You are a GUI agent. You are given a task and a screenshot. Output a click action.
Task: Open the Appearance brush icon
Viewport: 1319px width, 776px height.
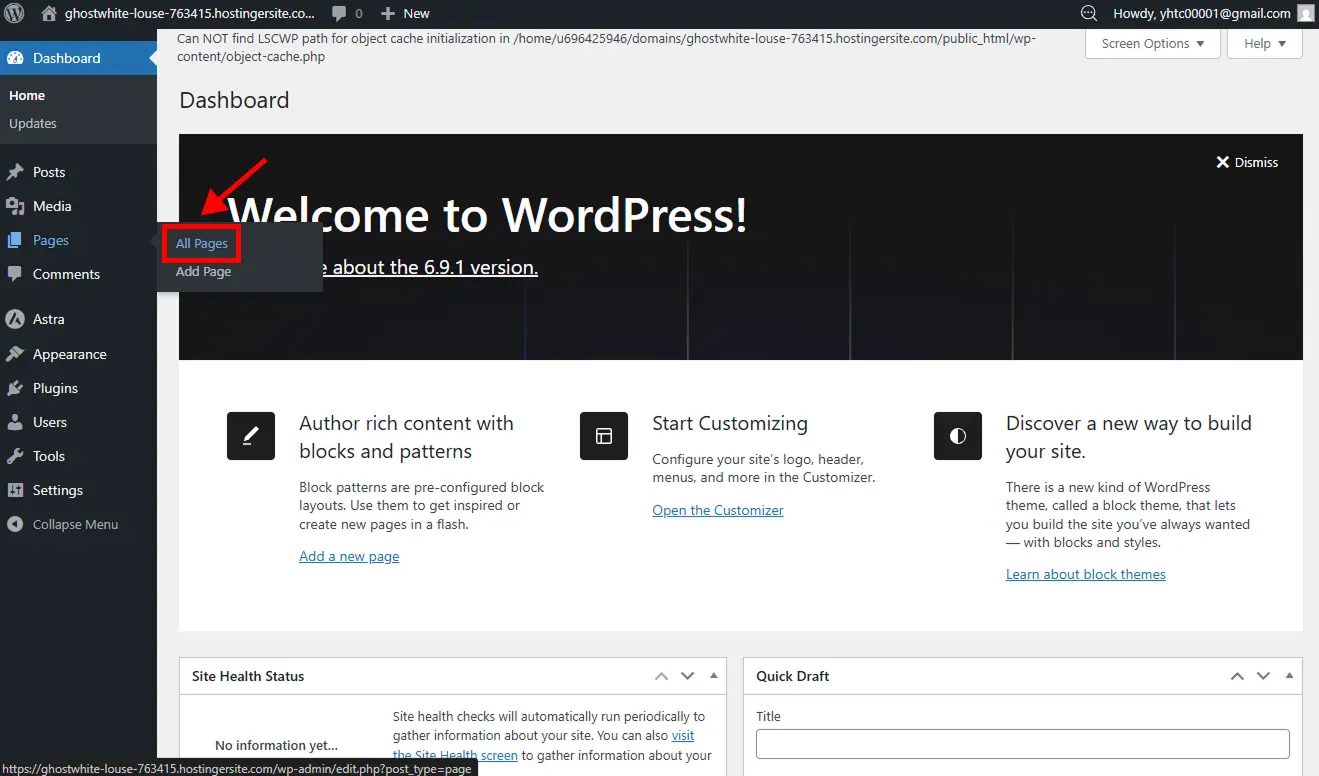(x=16, y=354)
